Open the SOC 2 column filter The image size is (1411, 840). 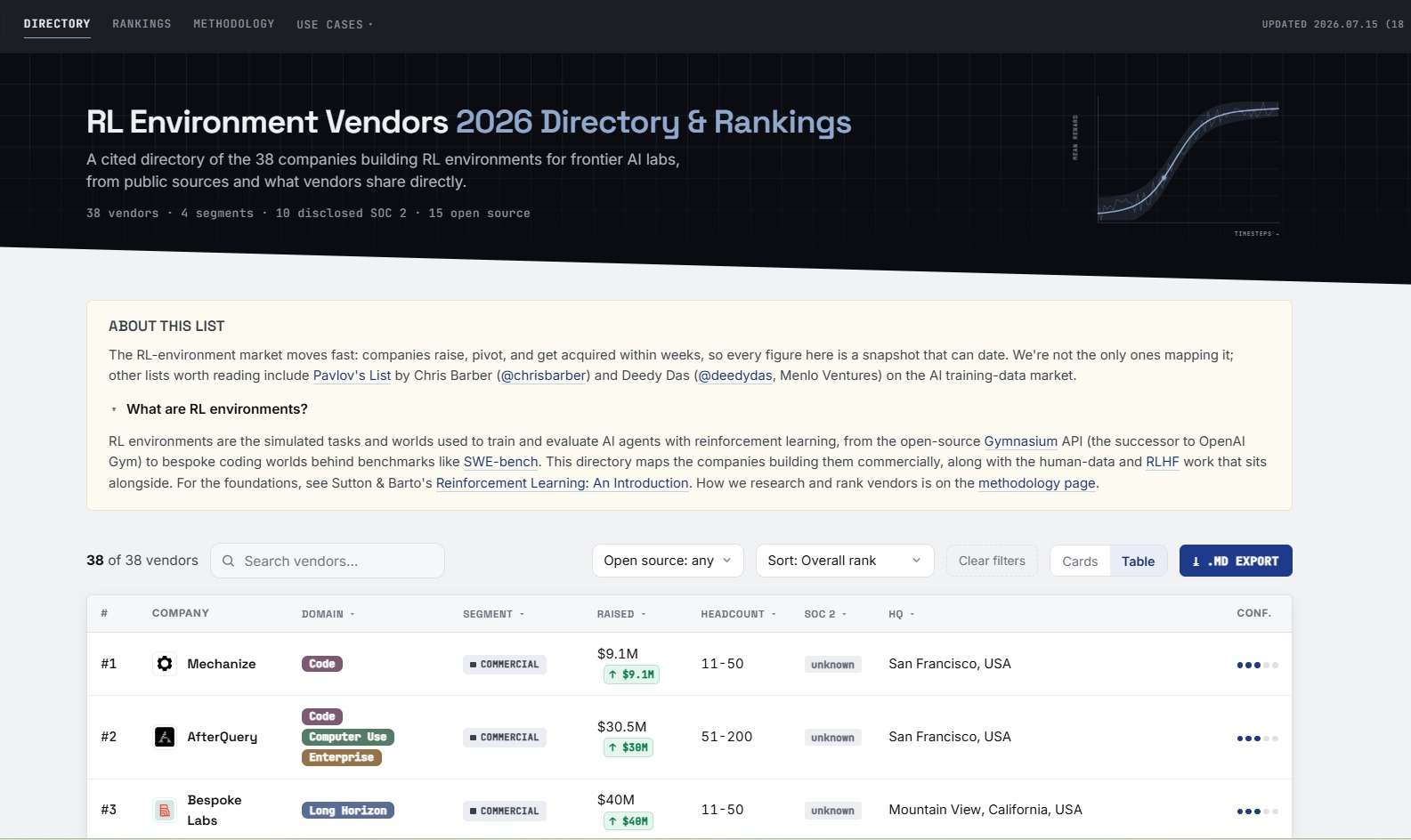coord(825,614)
